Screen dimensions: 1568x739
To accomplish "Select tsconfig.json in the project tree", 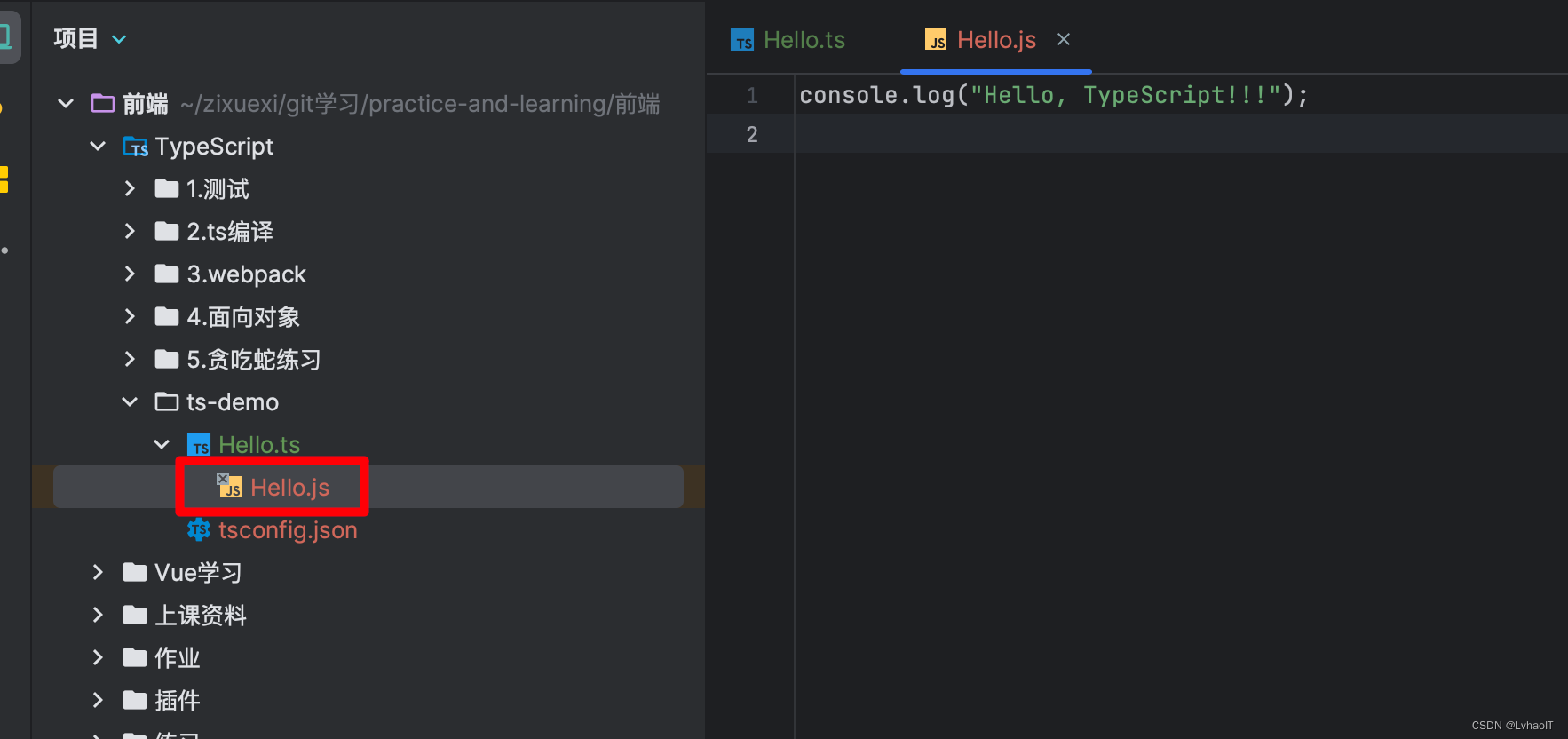I will click(288, 529).
